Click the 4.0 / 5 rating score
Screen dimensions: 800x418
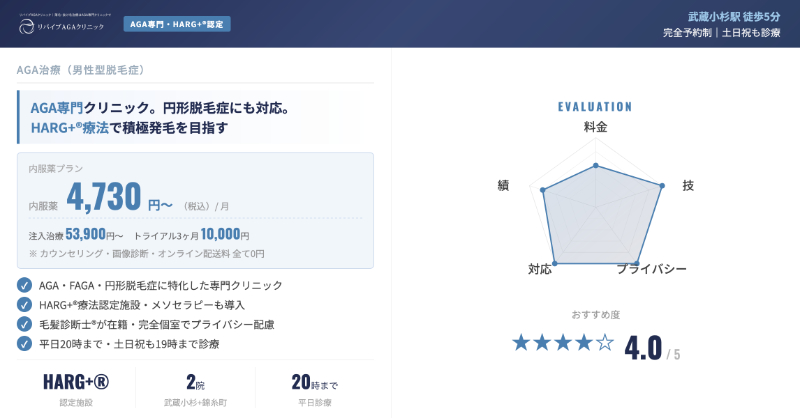pos(652,349)
